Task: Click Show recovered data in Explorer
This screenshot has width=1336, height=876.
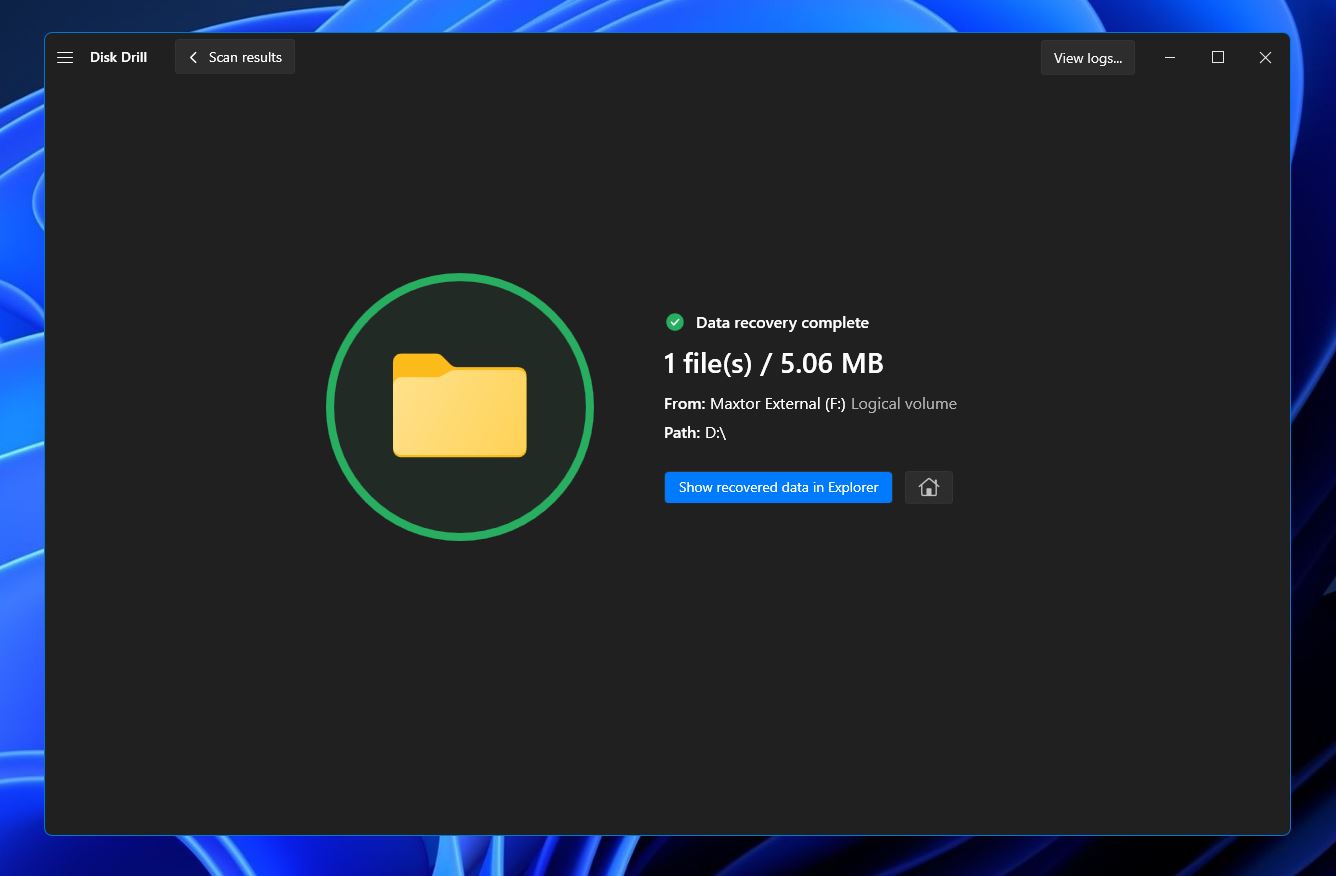Action: [x=778, y=487]
